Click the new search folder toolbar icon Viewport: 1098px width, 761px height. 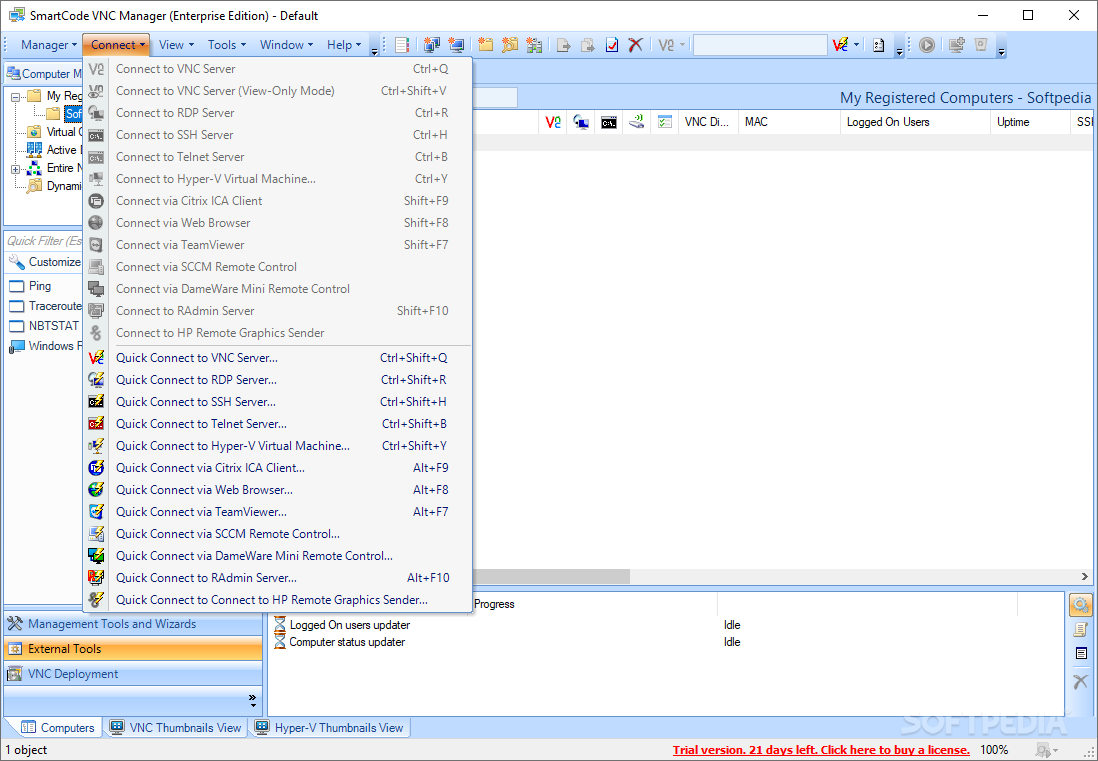[510, 45]
